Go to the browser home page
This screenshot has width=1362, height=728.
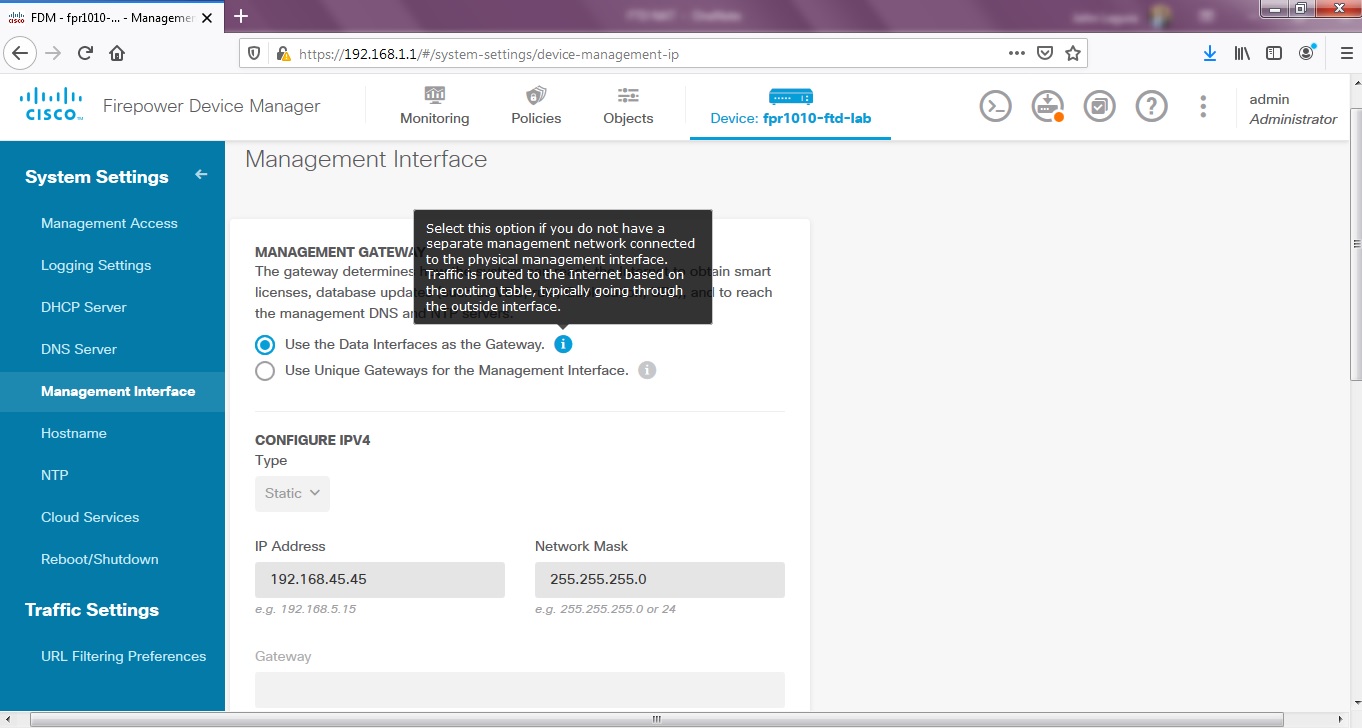[x=117, y=54]
